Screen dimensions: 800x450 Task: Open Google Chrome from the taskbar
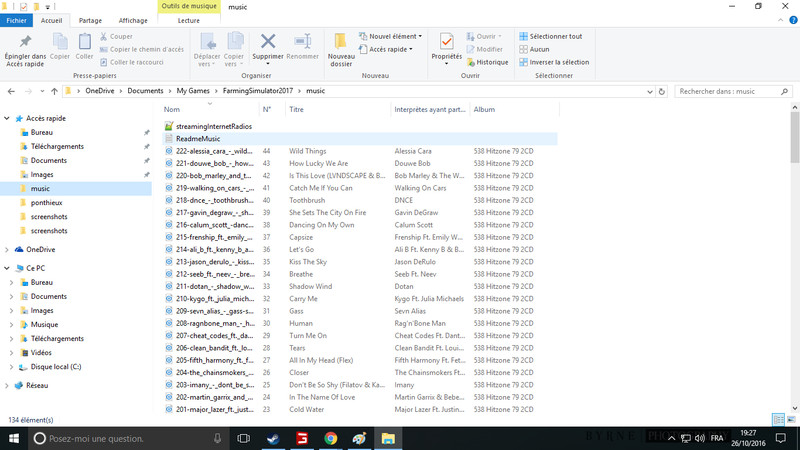point(330,438)
